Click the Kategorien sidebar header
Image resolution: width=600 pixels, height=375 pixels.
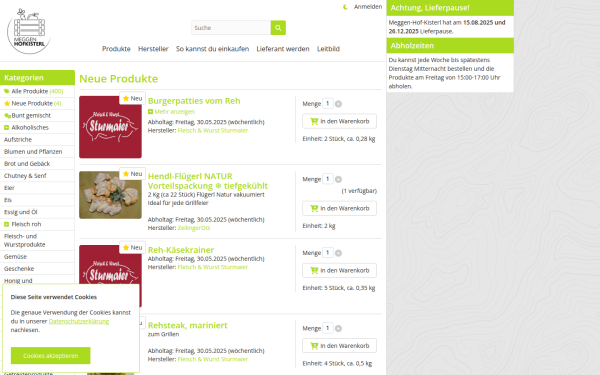point(37,78)
